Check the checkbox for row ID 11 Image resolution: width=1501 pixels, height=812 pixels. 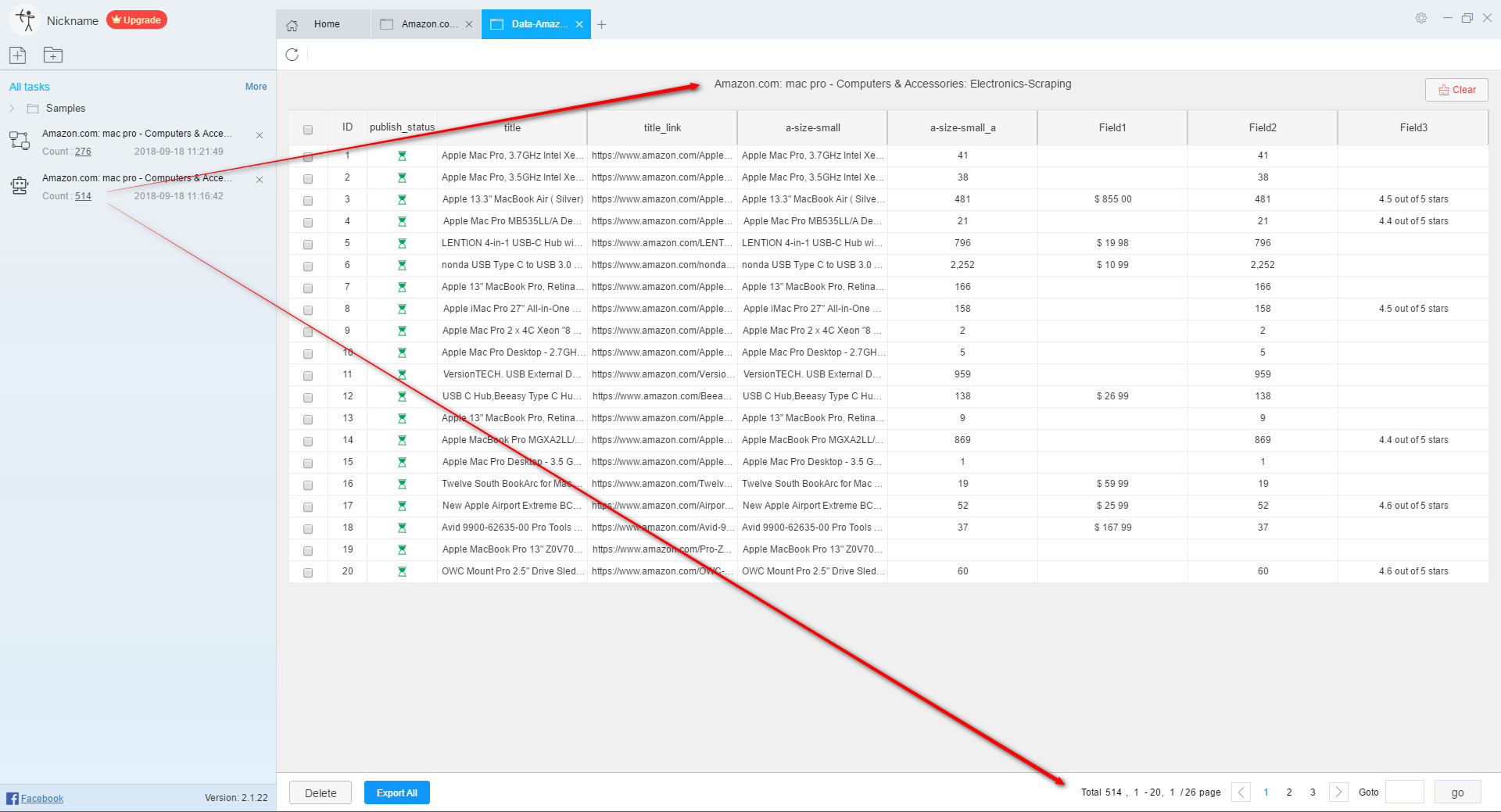308,376
